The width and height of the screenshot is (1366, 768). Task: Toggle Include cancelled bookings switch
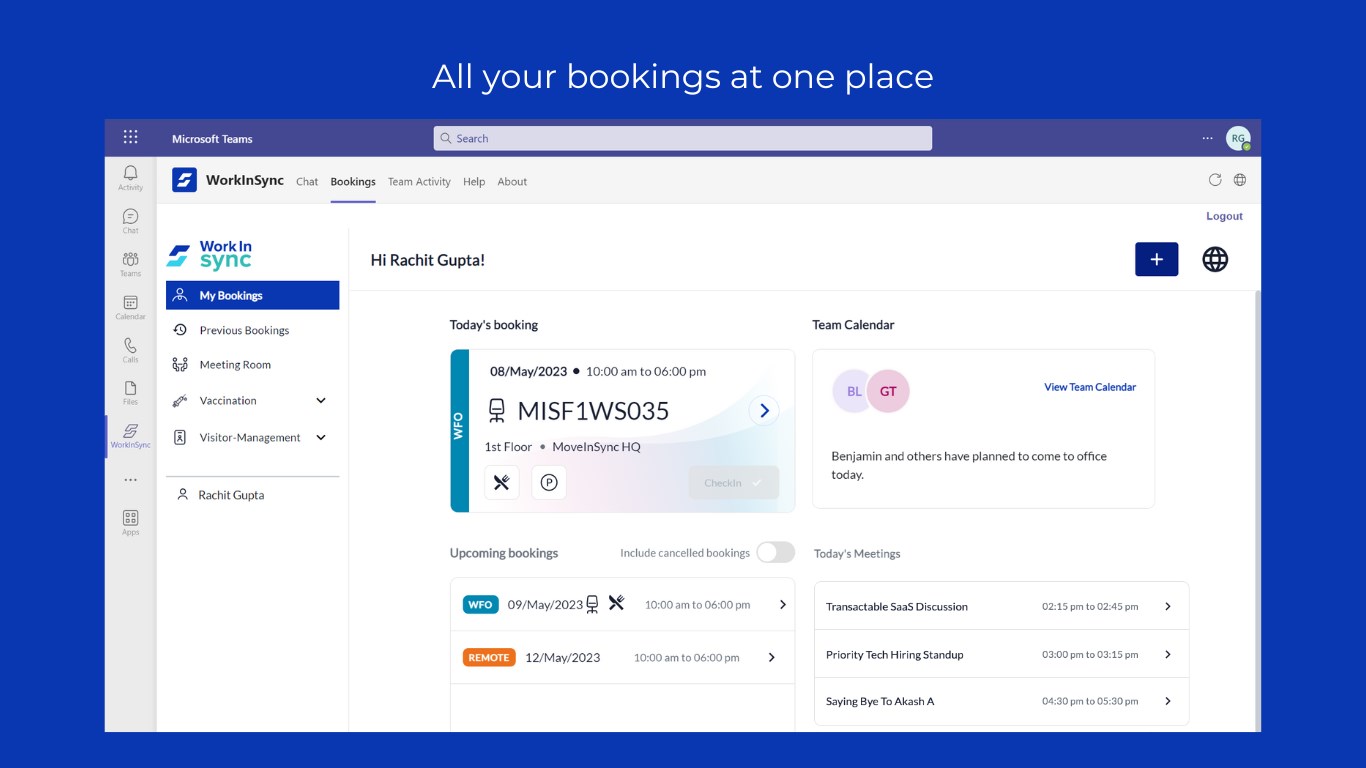[x=775, y=552]
